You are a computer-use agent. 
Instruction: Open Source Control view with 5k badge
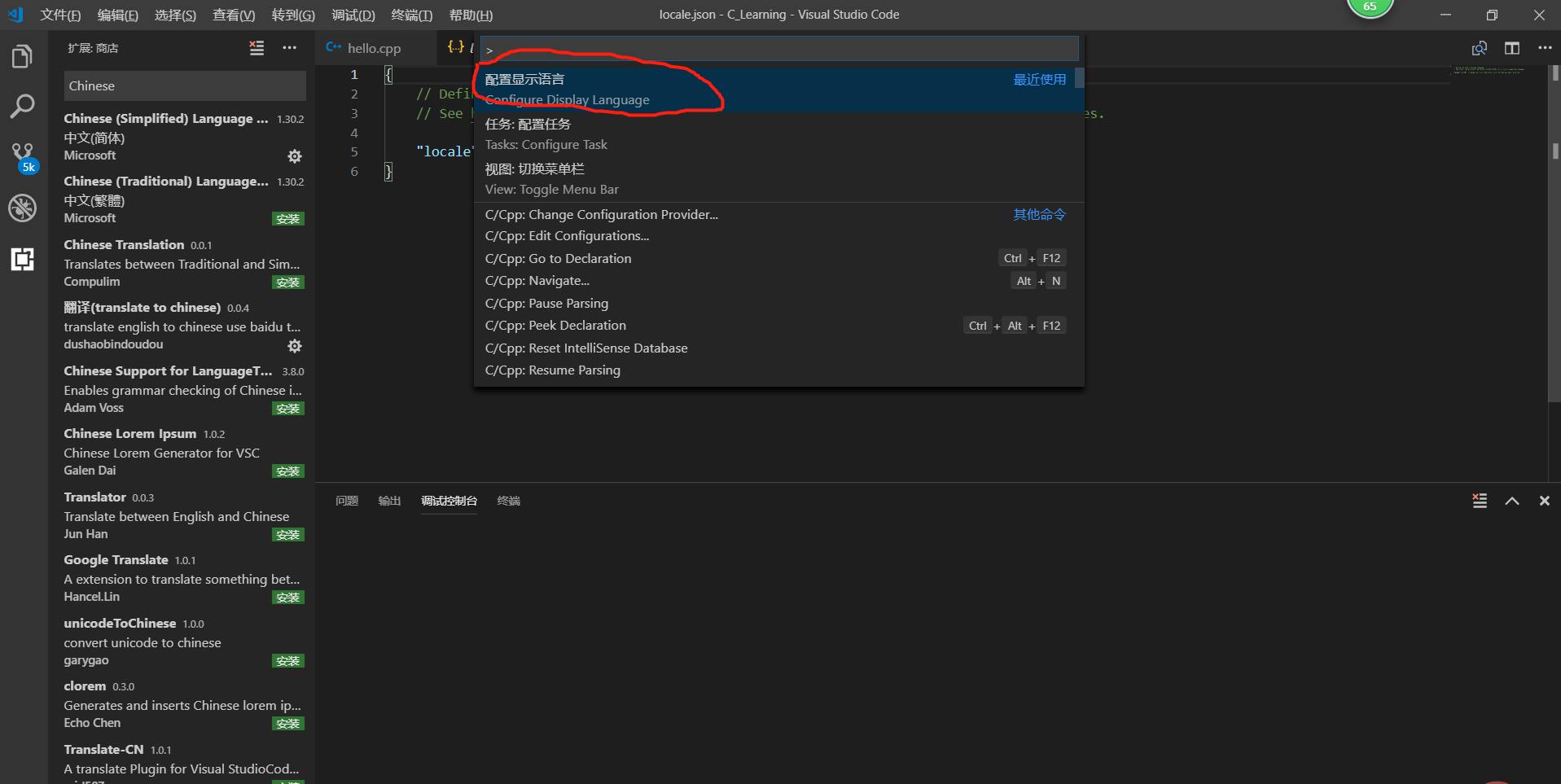[x=23, y=157]
